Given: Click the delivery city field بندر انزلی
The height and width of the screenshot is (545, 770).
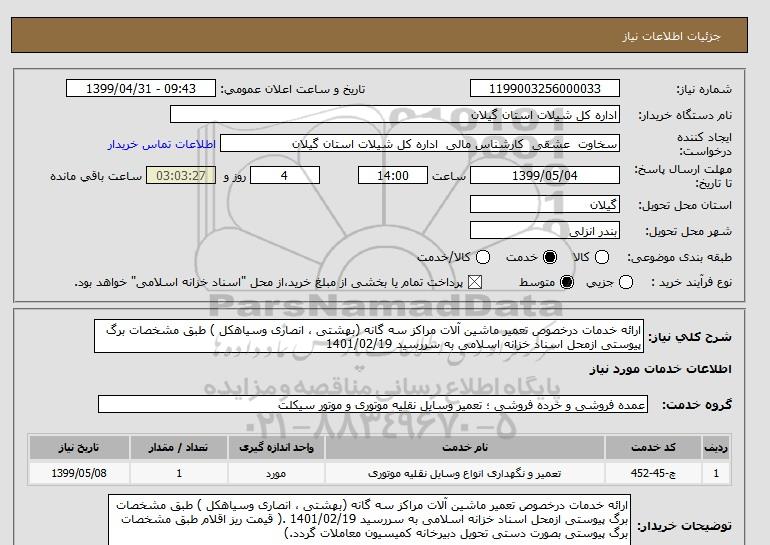Looking at the screenshot, I should (x=545, y=230).
